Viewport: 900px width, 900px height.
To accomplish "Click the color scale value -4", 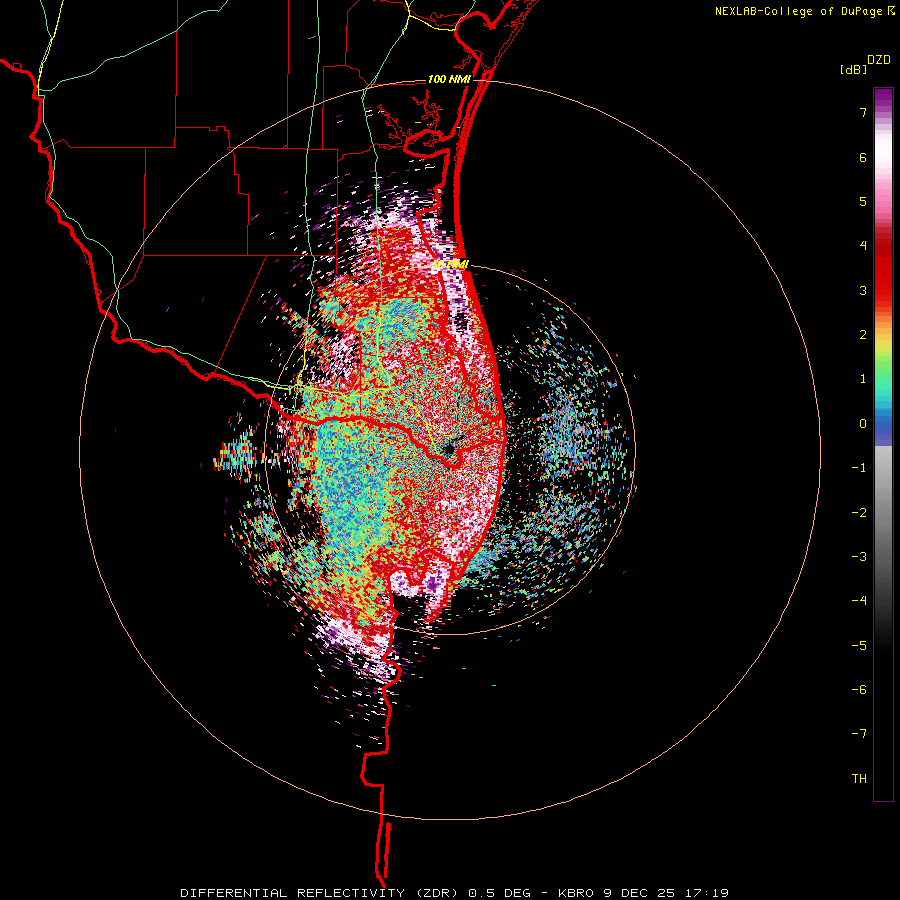I will (859, 601).
